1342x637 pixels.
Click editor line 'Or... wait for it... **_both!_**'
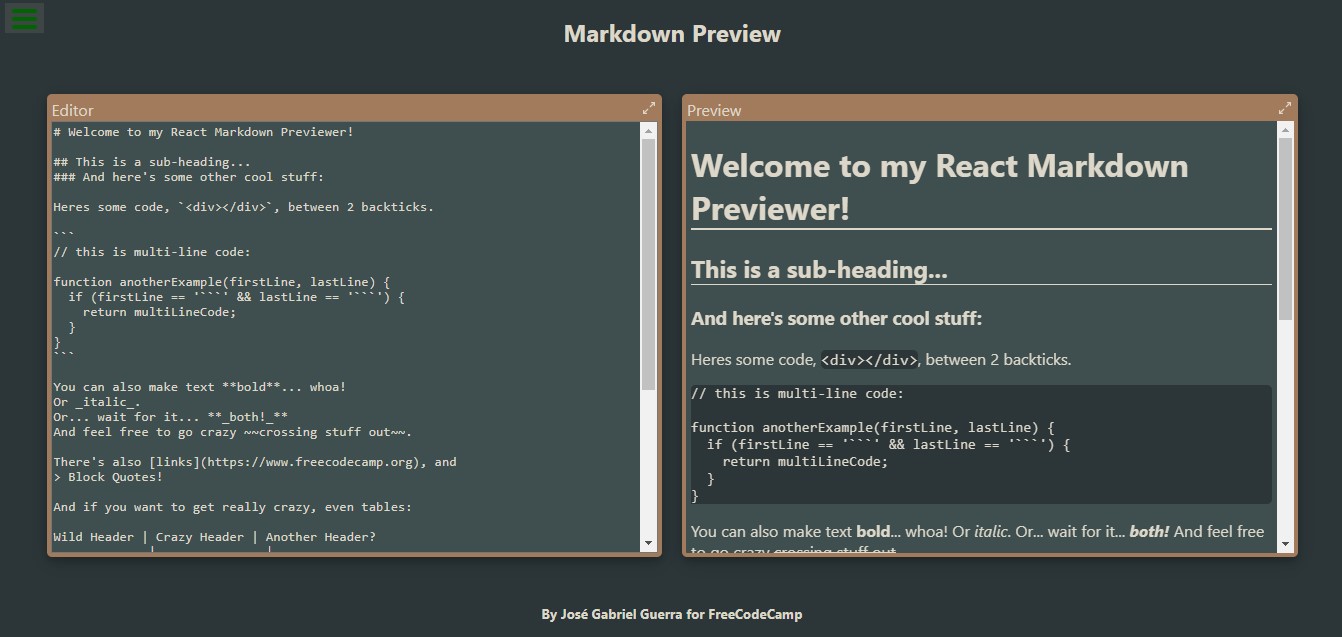(x=170, y=417)
